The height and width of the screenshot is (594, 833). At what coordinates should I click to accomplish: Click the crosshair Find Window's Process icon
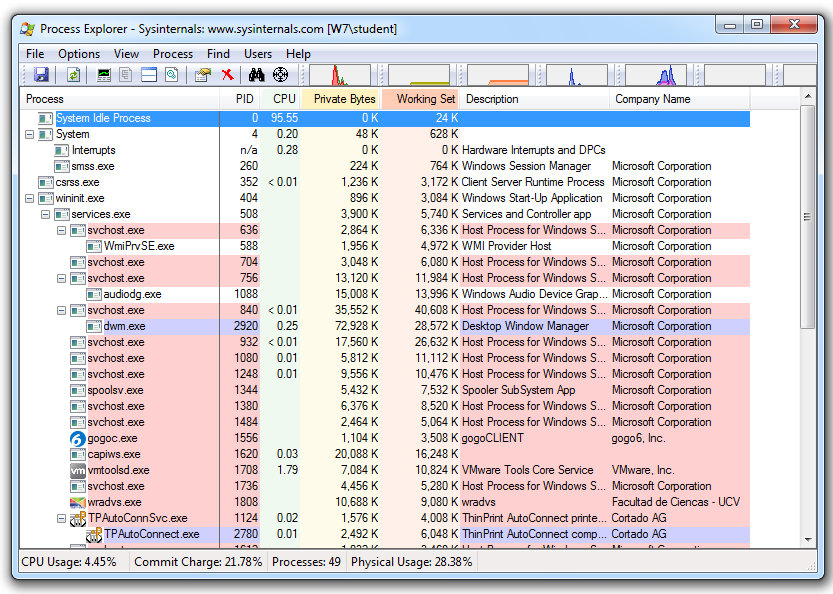[280, 75]
